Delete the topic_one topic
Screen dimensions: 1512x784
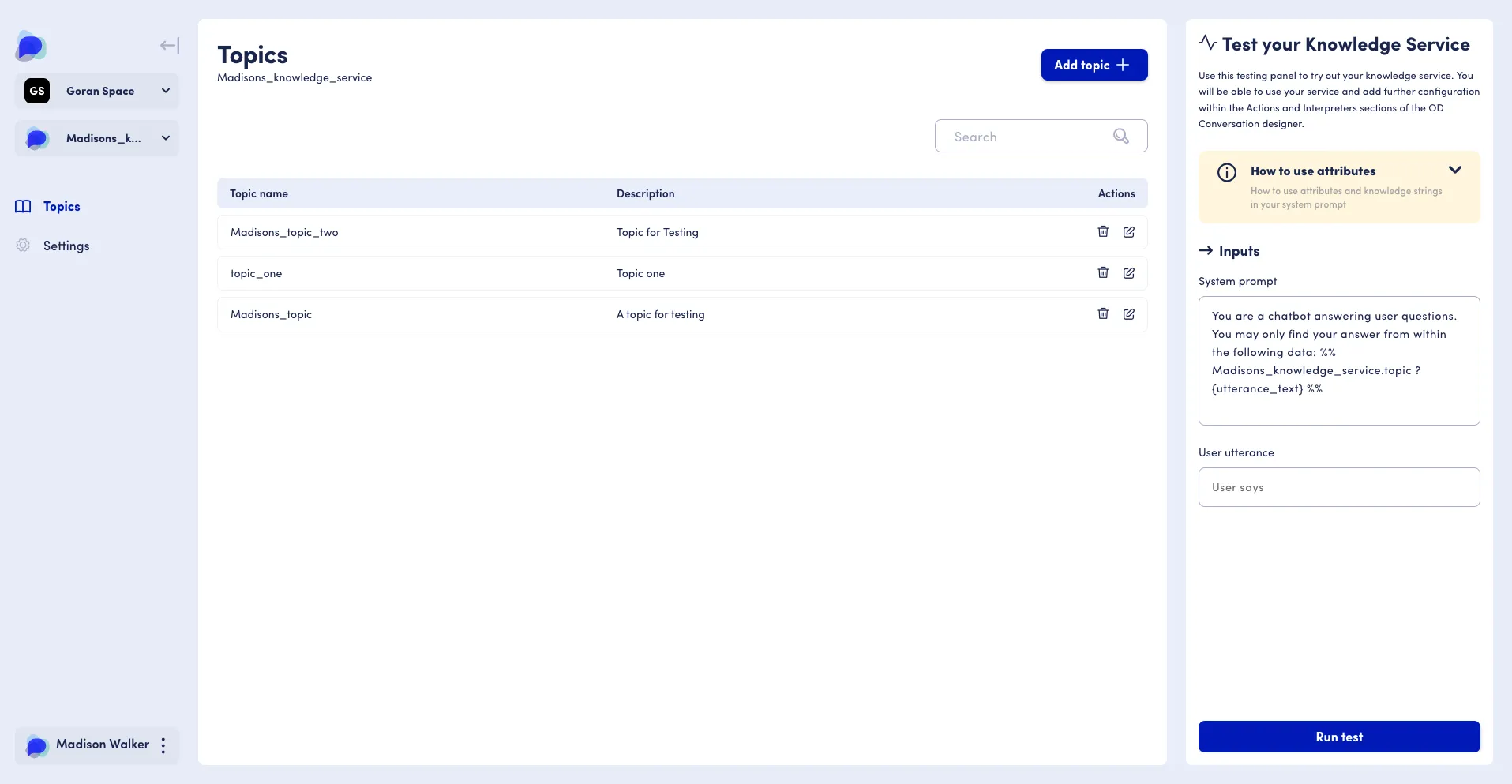click(1103, 272)
